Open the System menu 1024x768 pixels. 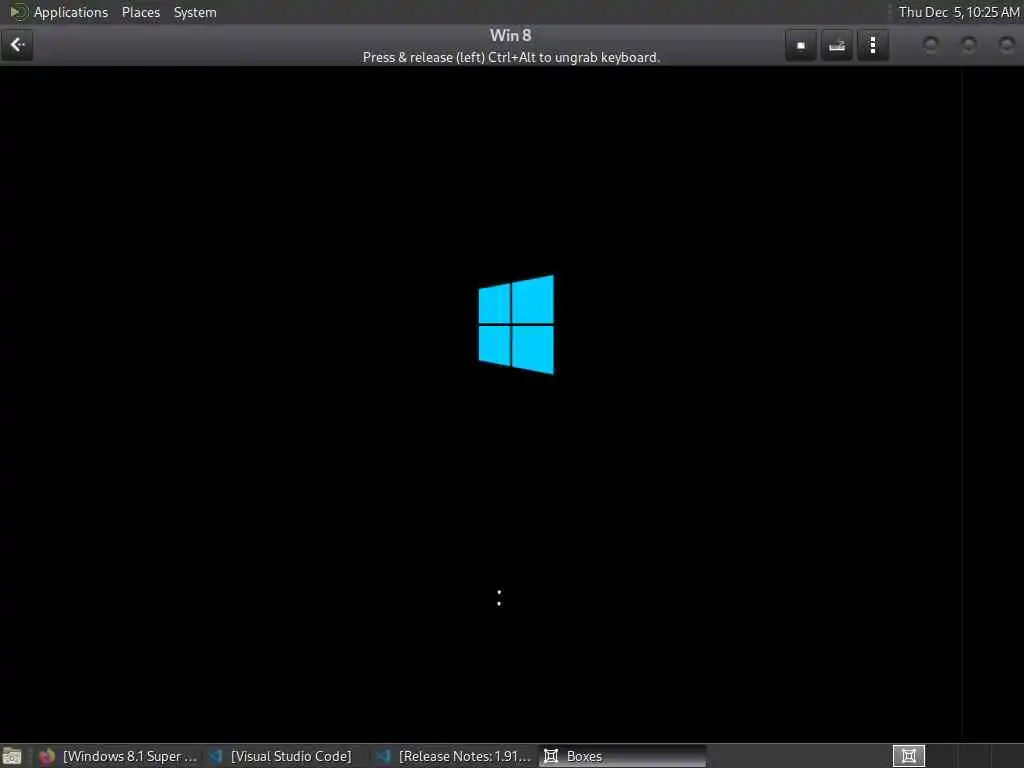[x=195, y=12]
